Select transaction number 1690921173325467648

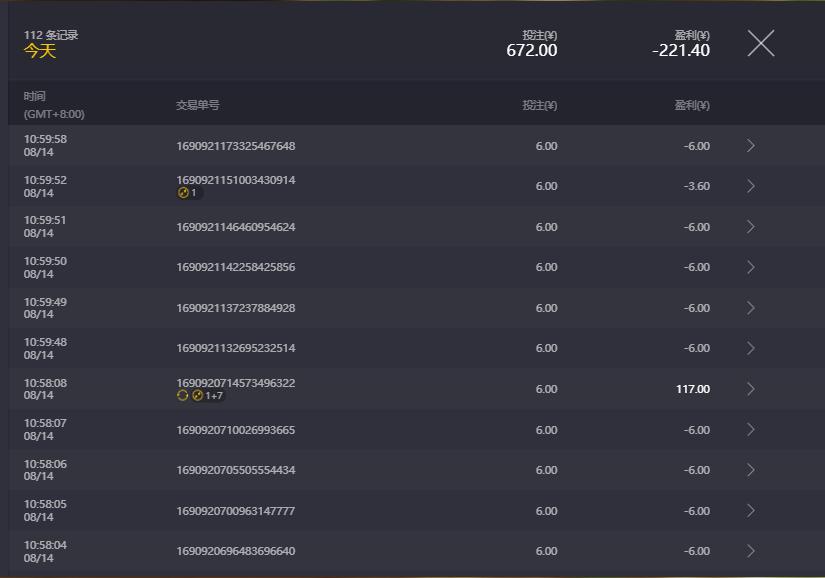tap(236, 146)
